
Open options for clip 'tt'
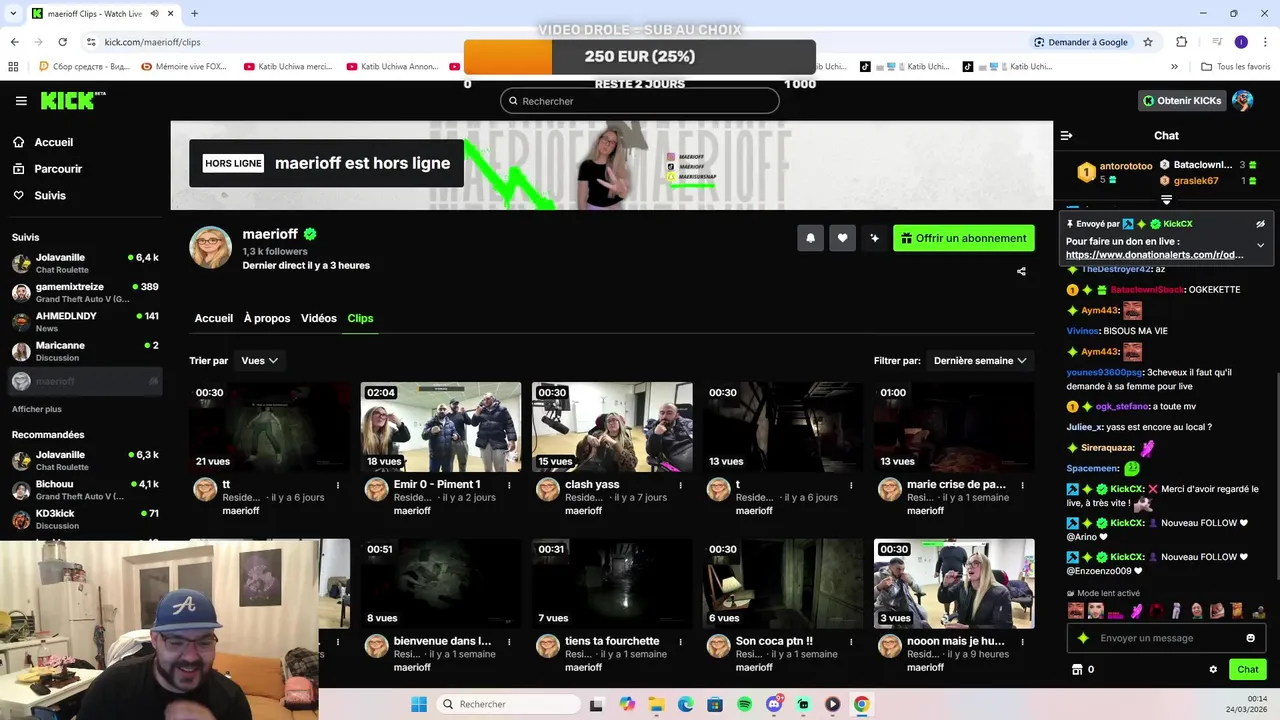tap(338, 485)
